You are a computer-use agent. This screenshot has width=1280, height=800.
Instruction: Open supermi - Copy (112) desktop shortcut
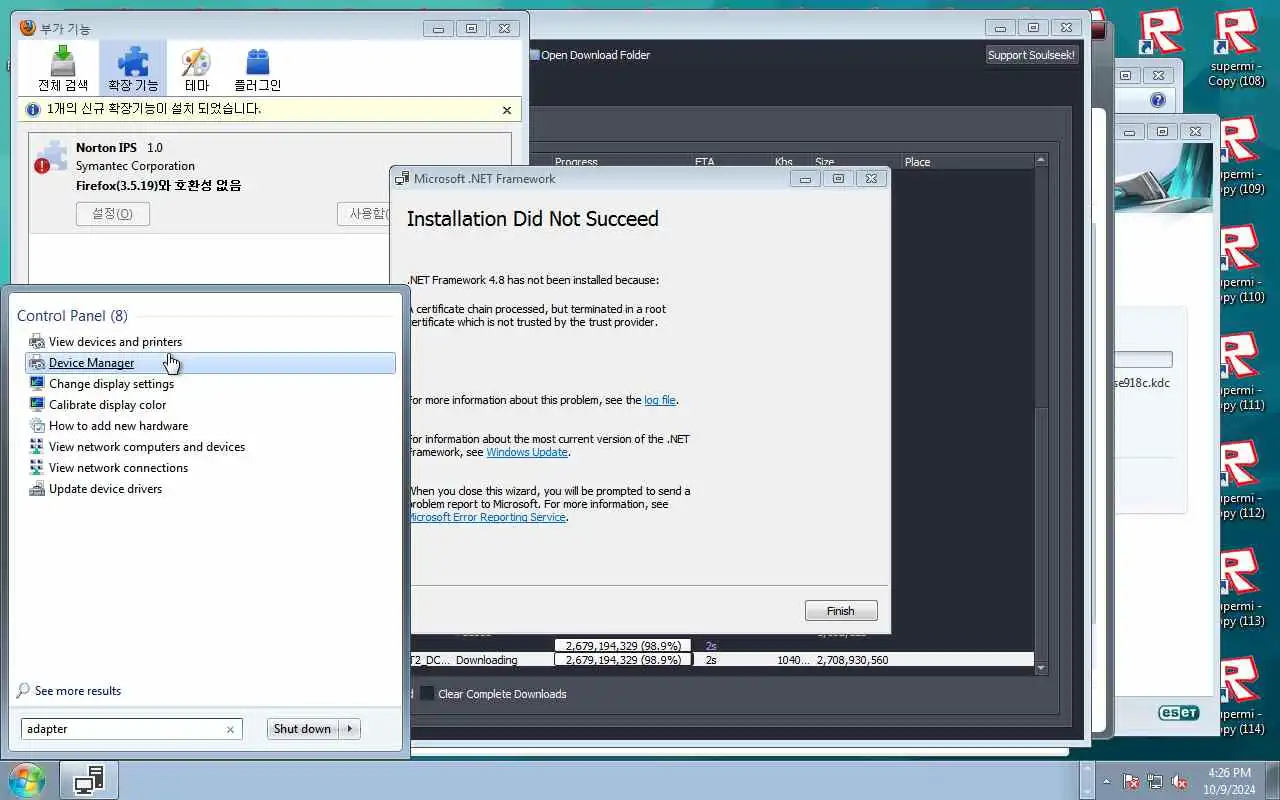(x=1240, y=480)
